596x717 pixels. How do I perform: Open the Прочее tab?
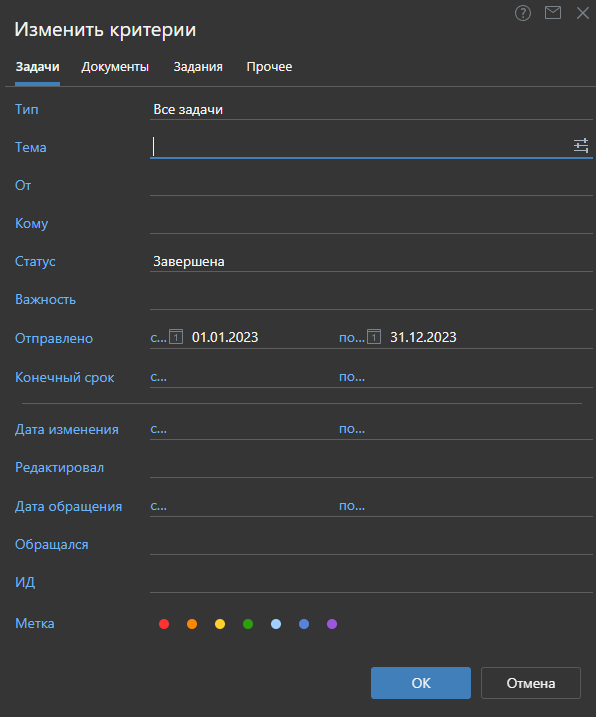(269, 67)
